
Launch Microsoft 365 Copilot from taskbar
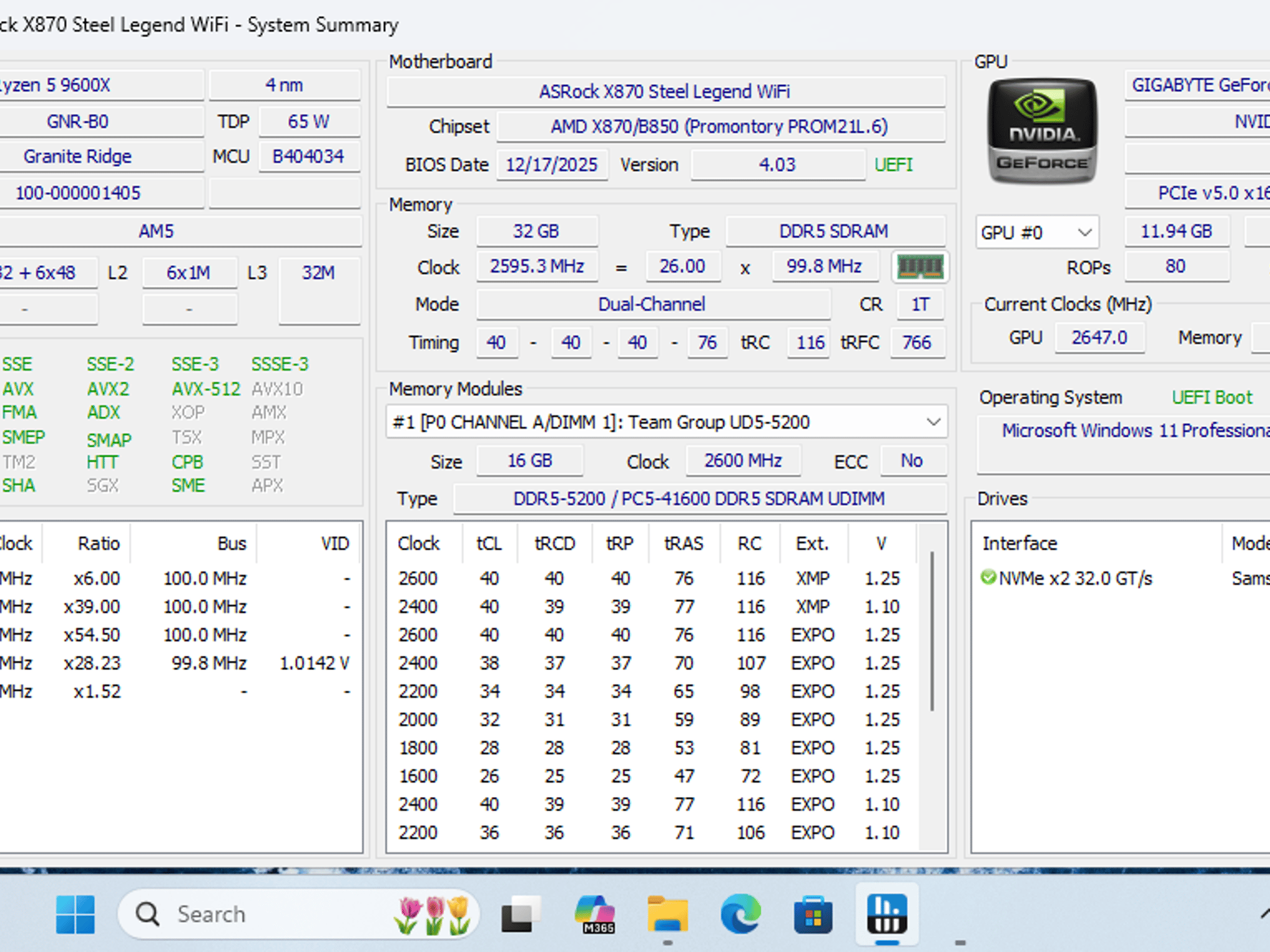click(595, 914)
